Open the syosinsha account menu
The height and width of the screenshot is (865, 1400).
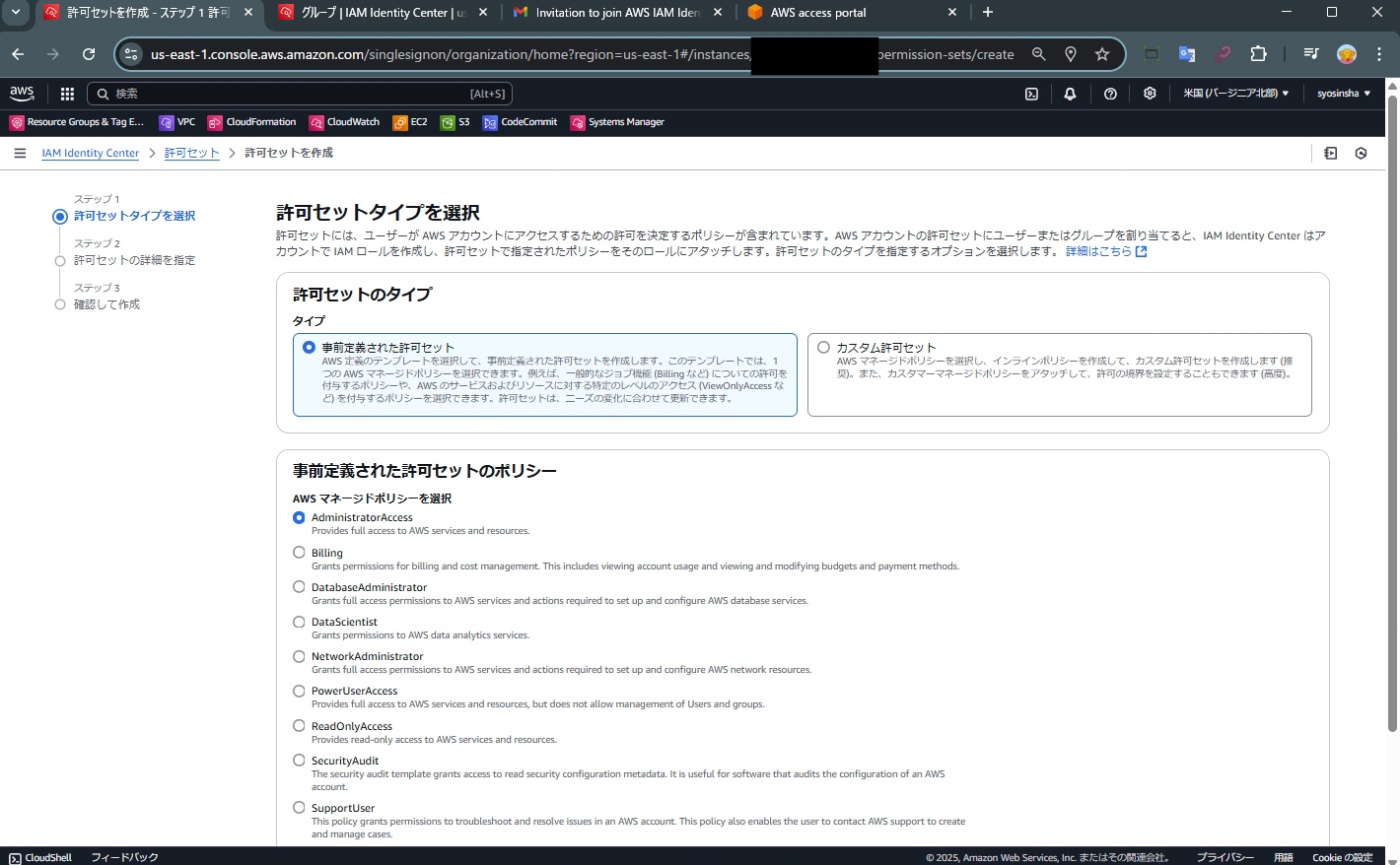coord(1344,94)
